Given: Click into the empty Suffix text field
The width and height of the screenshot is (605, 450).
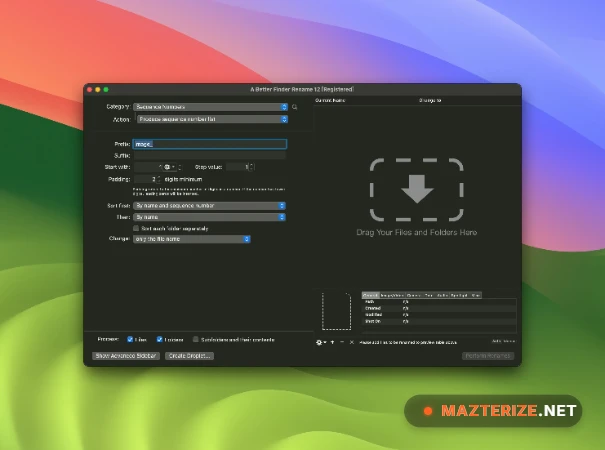Looking at the screenshot, I should coord(210,156).
